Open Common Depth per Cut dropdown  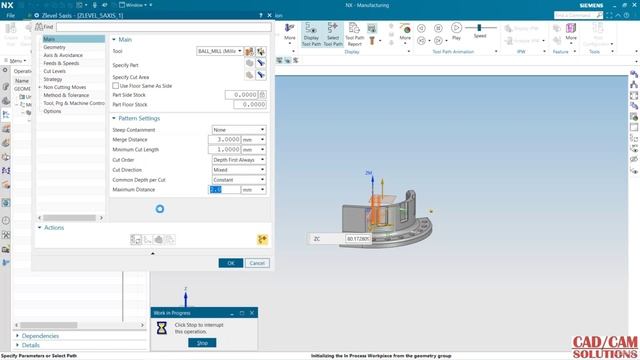239,180
